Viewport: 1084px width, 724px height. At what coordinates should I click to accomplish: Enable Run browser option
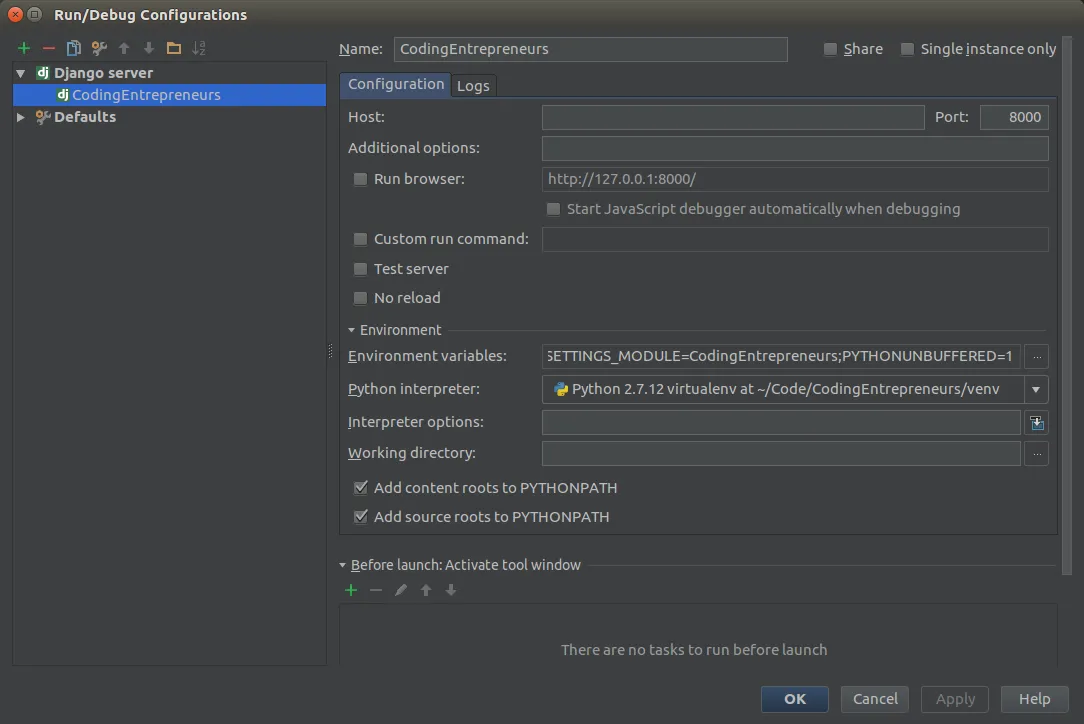click(x=360, y=179)
